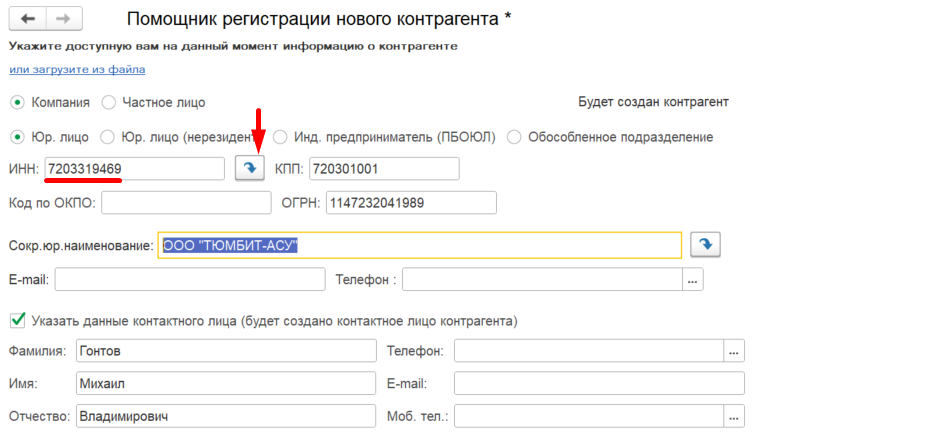939x448 pixels.
Task: Click the ОГРН input field
Action: (411, 202)
